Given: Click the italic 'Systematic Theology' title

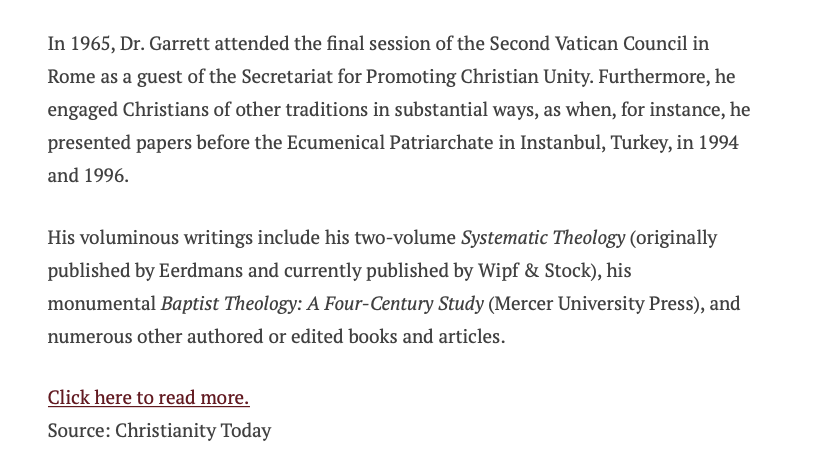Looking at the screenshot, I should click(543, 238).
